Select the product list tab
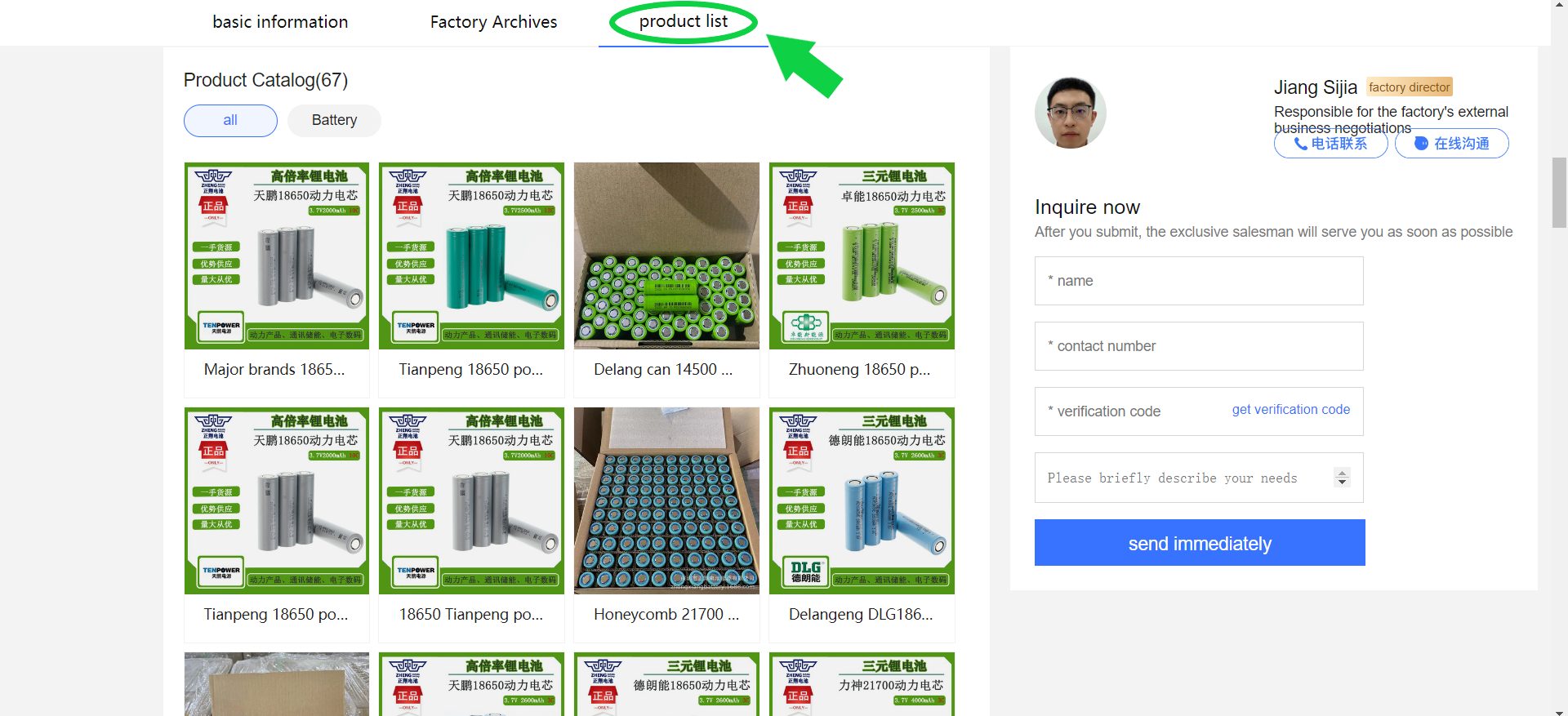Image resolution: width=1568 pixels, height=716 pixels. (683, 21)
